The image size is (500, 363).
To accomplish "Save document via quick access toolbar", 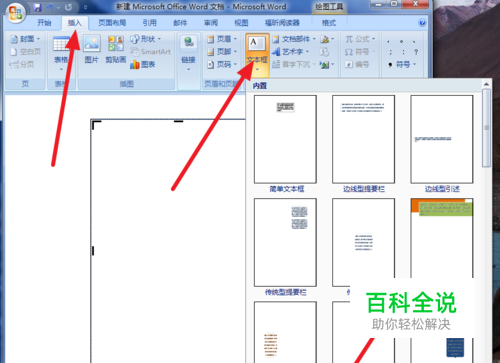I will [37, 7].
